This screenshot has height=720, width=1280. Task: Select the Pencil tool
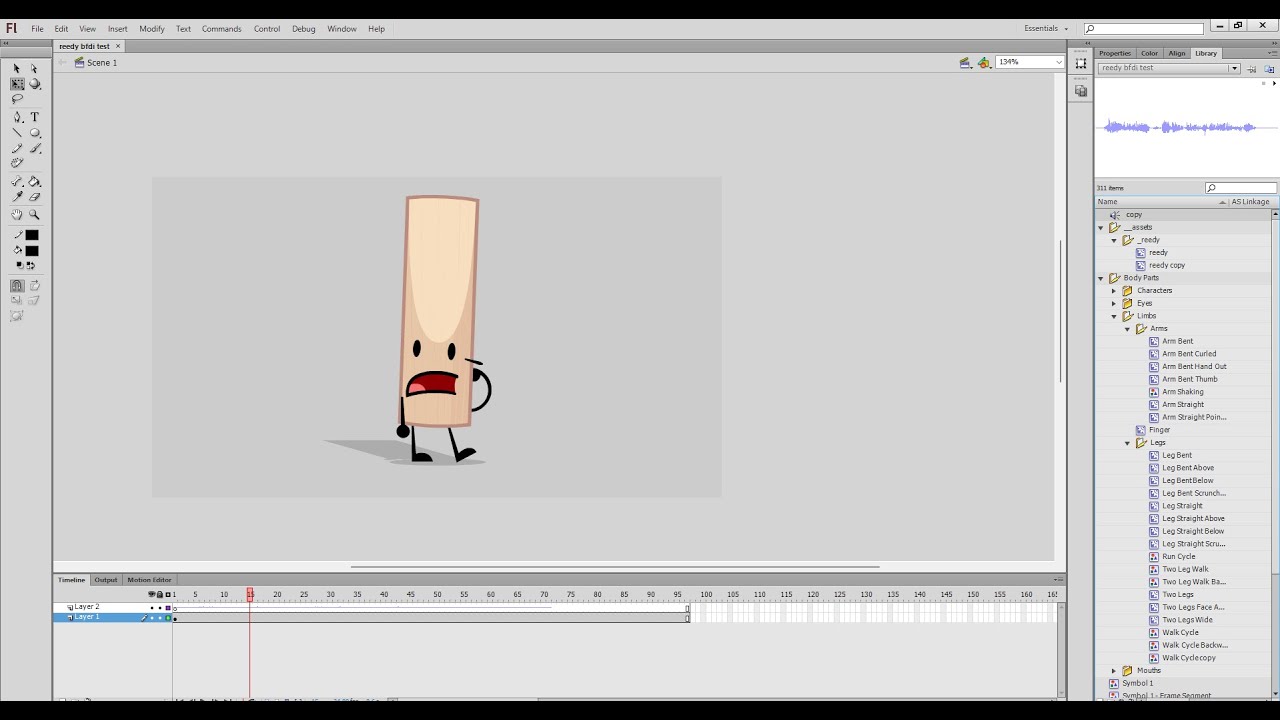17,148
